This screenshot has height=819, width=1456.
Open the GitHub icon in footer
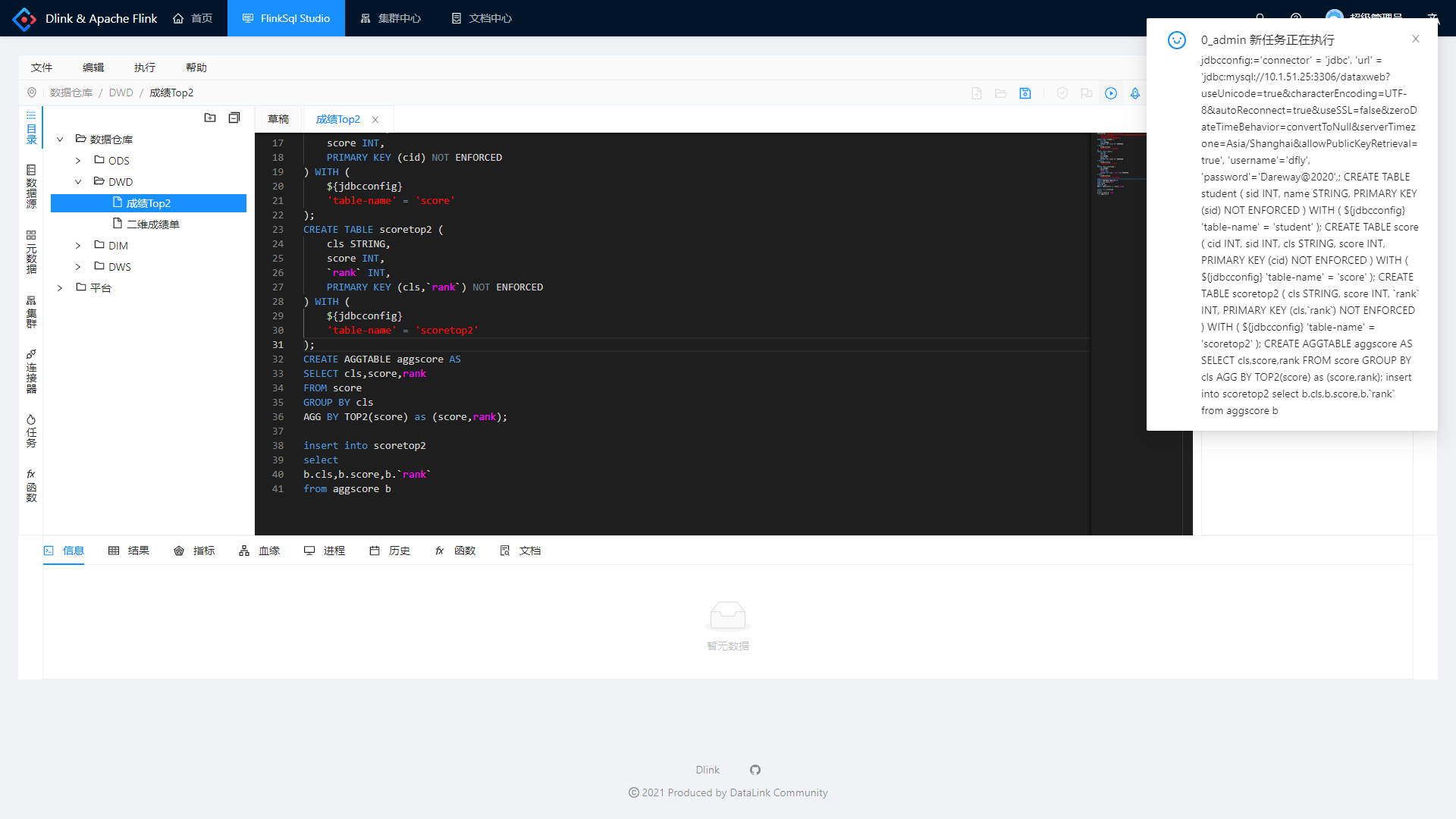tap(755, 770)
